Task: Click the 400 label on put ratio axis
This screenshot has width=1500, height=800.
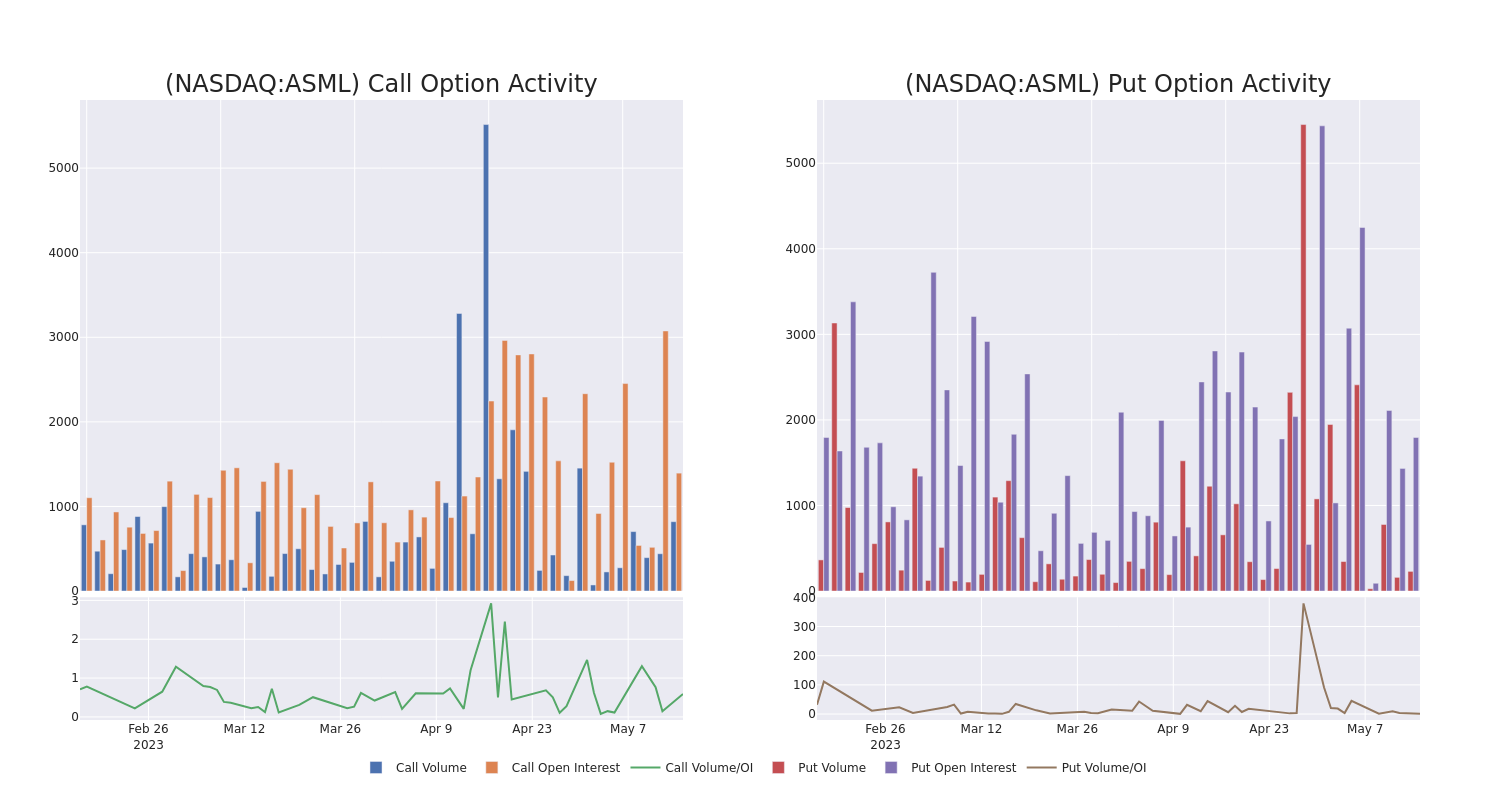Action: coord(804,598)
